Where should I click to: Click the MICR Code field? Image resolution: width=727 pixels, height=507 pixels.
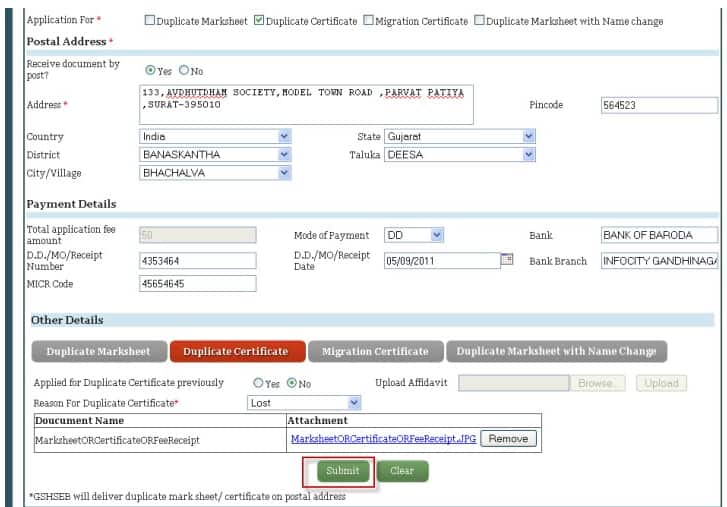[x=198, y=283]
